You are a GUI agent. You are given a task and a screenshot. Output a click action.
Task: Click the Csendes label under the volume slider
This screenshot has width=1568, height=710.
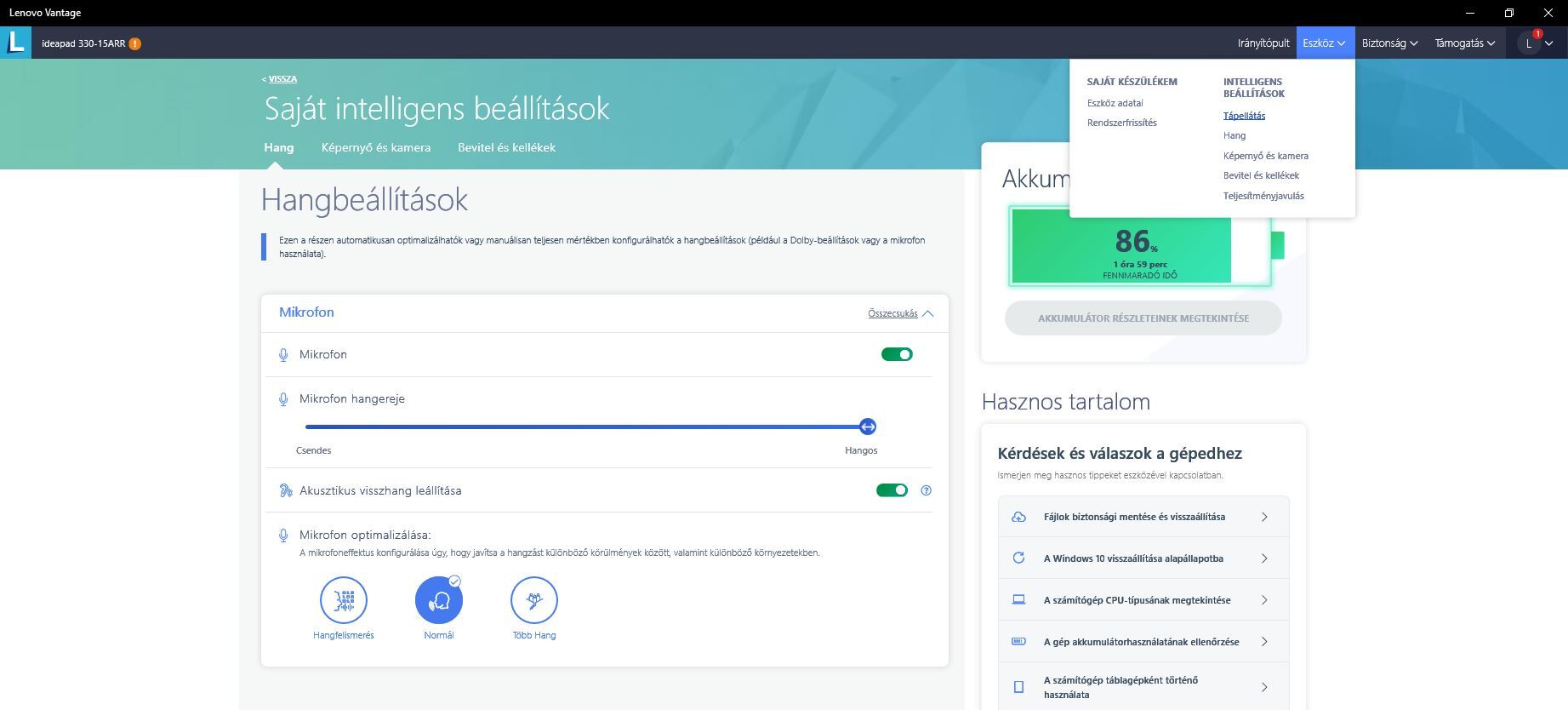pyautogui.click(x=314, y=450)
